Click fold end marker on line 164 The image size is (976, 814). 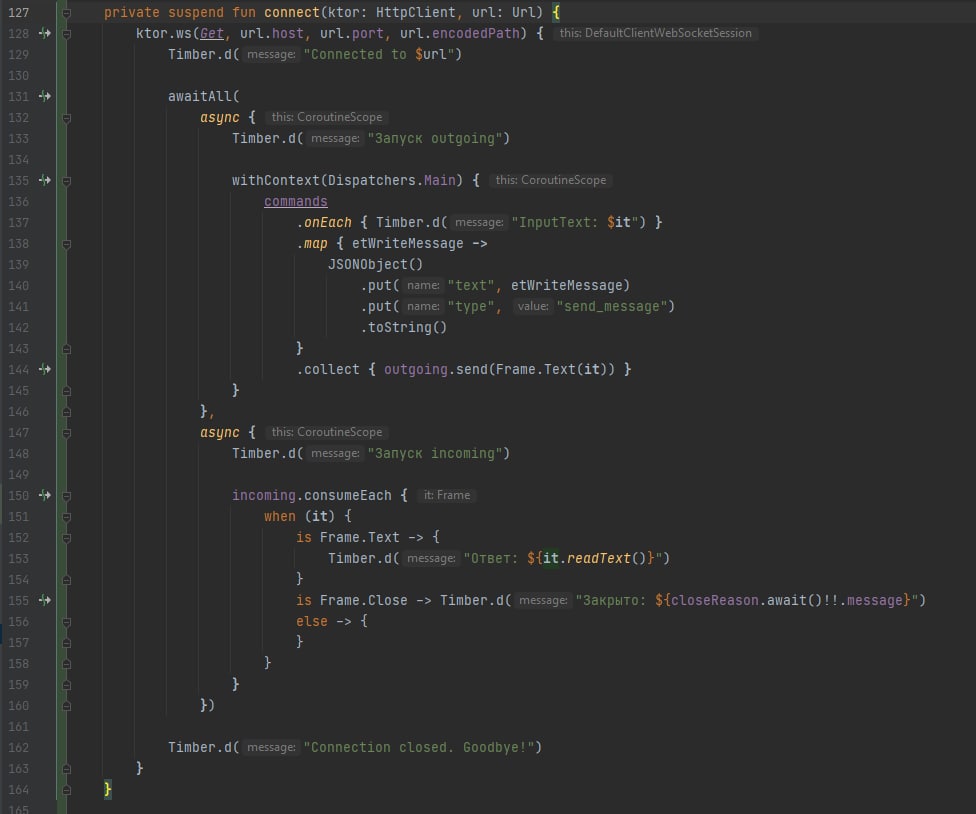click(x=67, y=790)
